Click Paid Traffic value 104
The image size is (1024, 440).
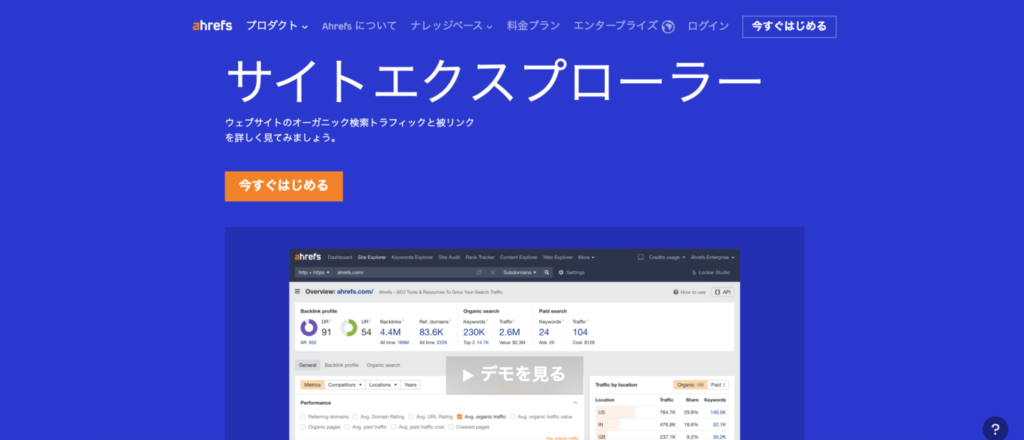click(581, 332)
